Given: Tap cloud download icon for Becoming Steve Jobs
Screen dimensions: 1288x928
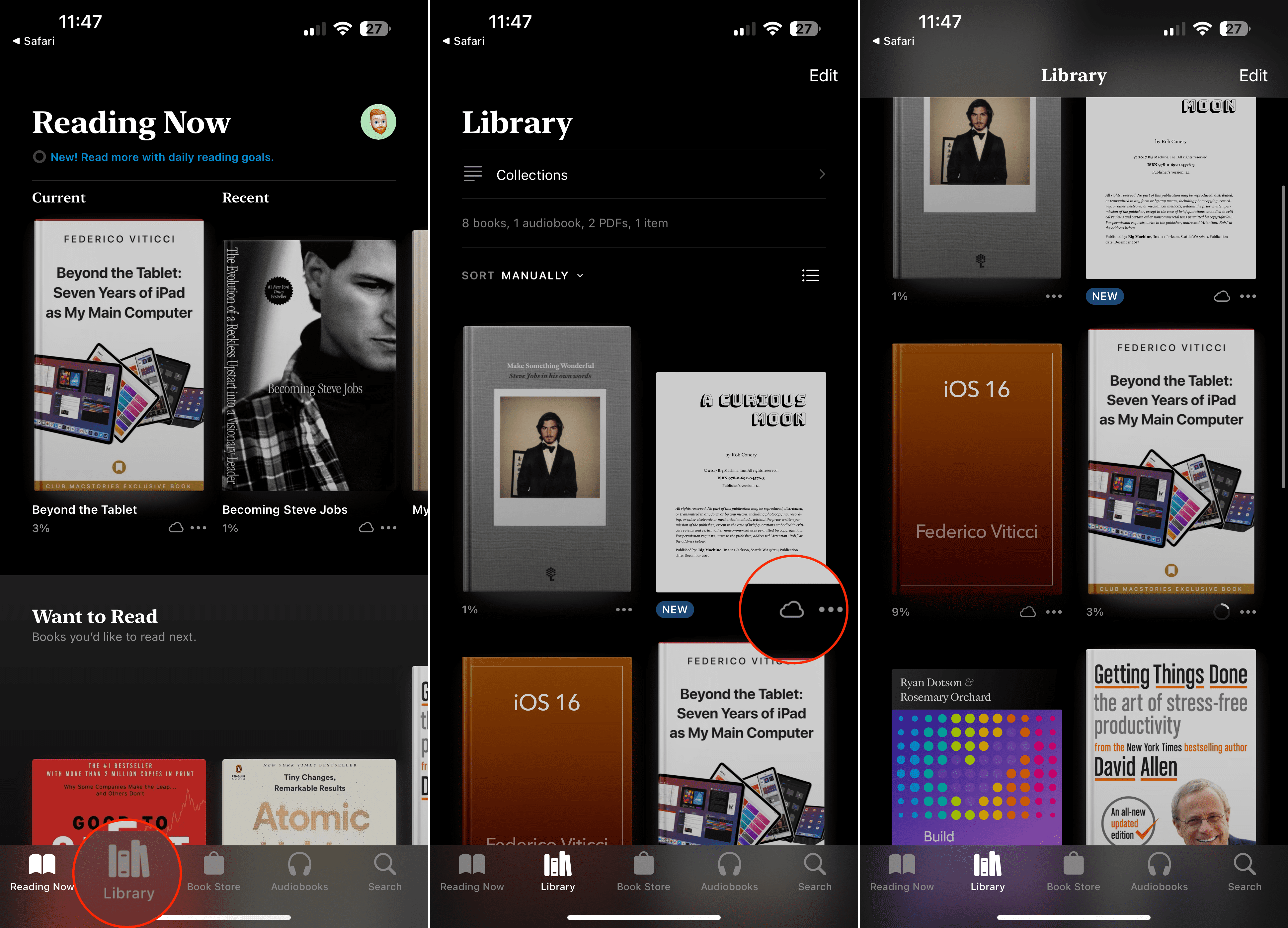Looking at the screenshot, I should click(366, 528).
